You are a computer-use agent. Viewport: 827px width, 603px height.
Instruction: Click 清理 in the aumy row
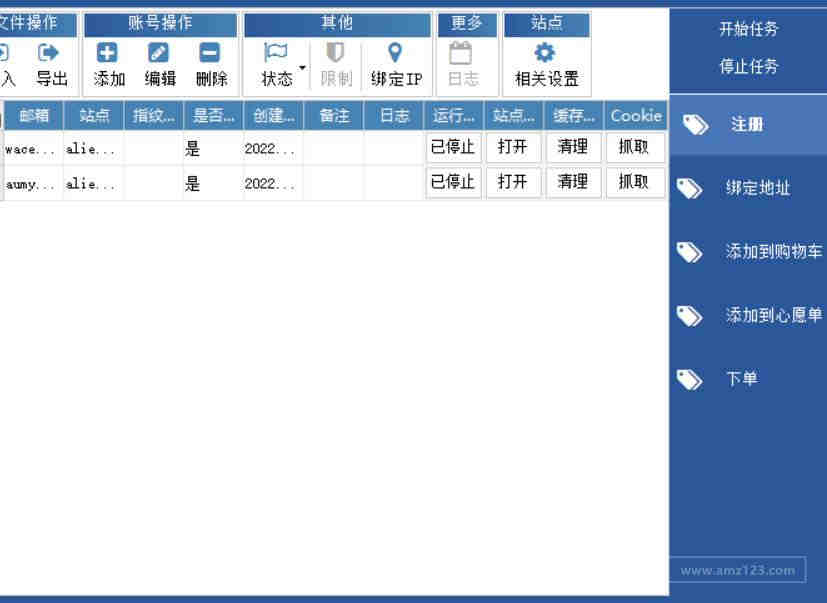[x=573, y=182]
